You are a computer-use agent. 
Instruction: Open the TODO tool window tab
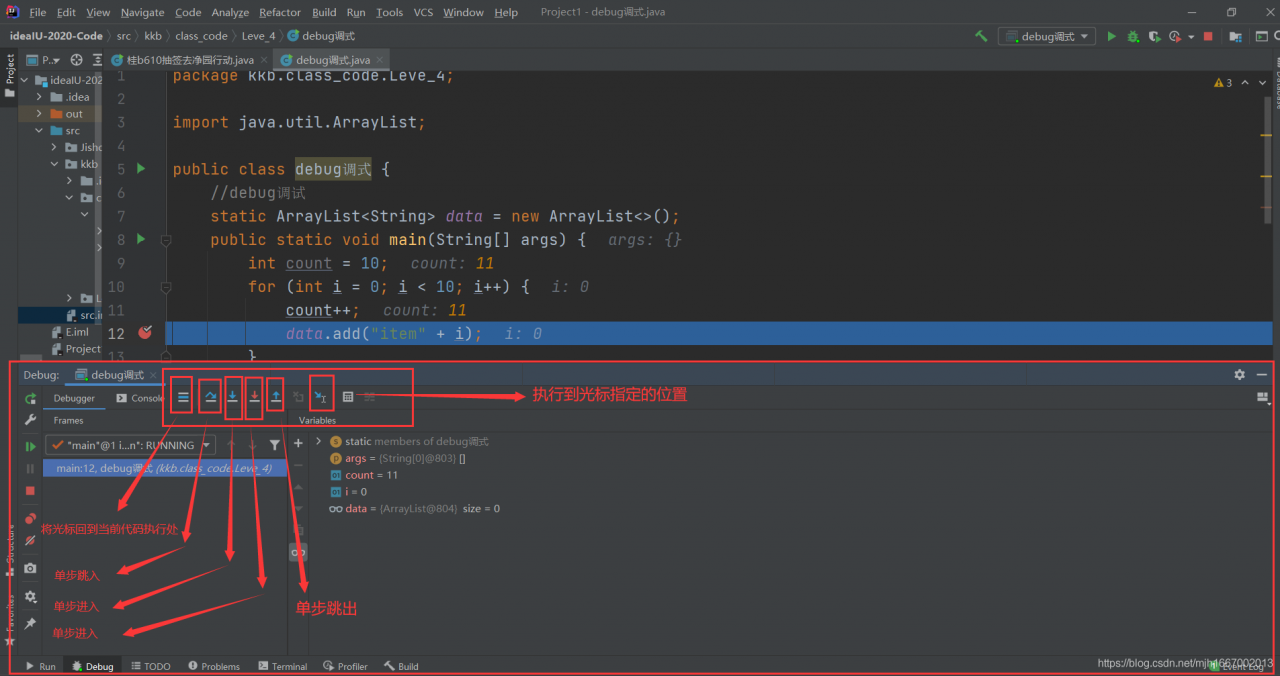[x=151, y=666]
